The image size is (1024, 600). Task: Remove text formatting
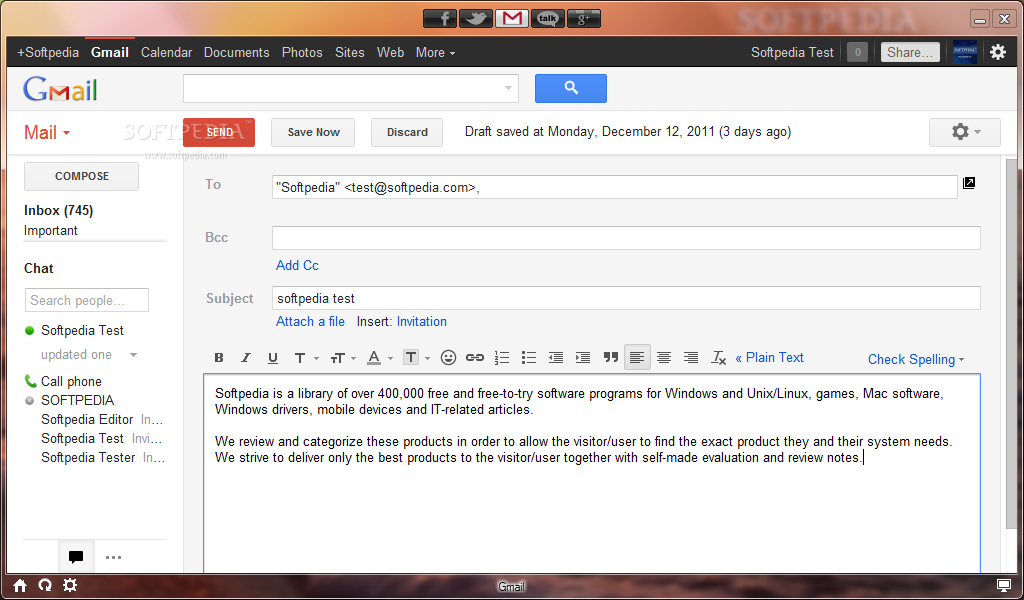[x=718, y=357]
